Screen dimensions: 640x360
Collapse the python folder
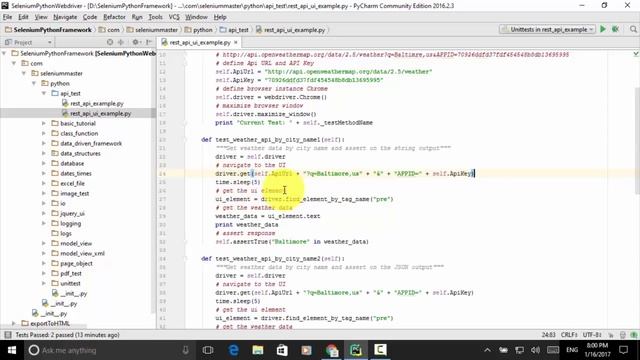click(34, 83)
